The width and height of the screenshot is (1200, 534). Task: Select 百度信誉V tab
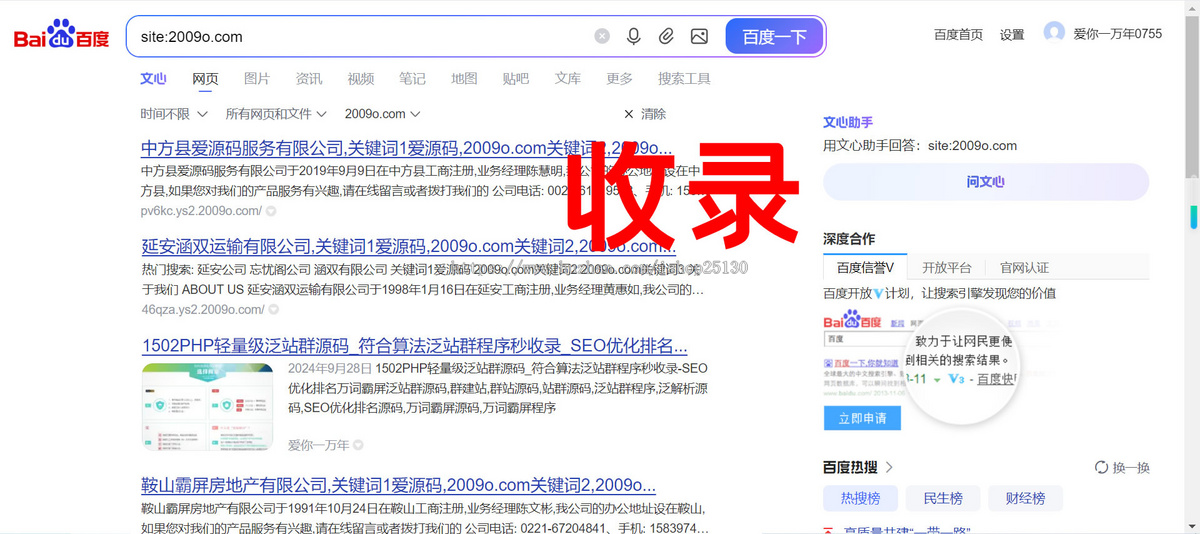866,268
